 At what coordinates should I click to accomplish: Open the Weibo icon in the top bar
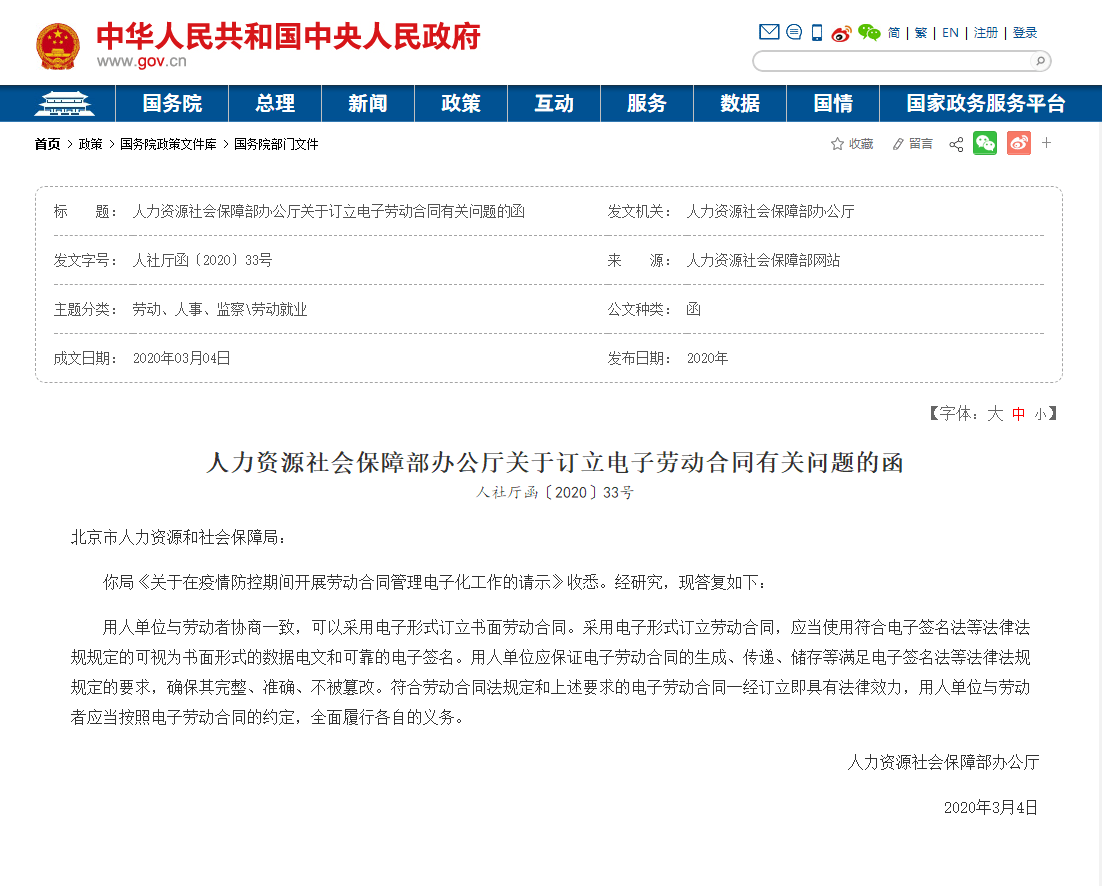pos(840,32)
